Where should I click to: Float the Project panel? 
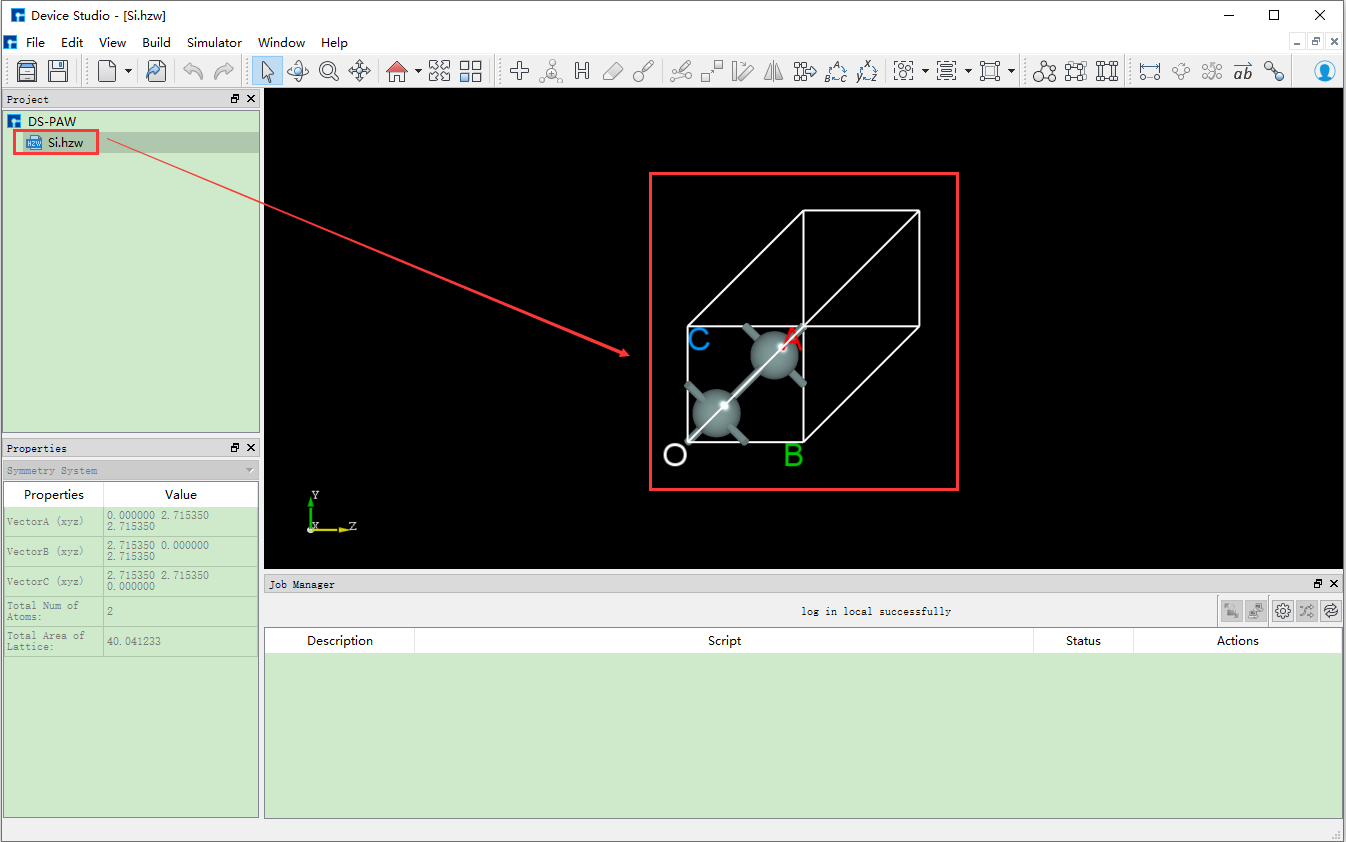[235, 99]
